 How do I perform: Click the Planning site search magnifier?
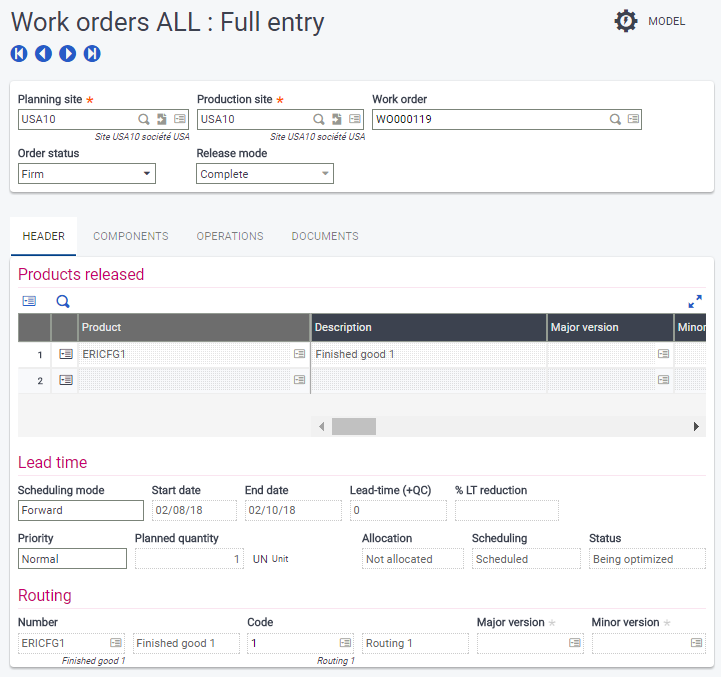tap(144, 119)
